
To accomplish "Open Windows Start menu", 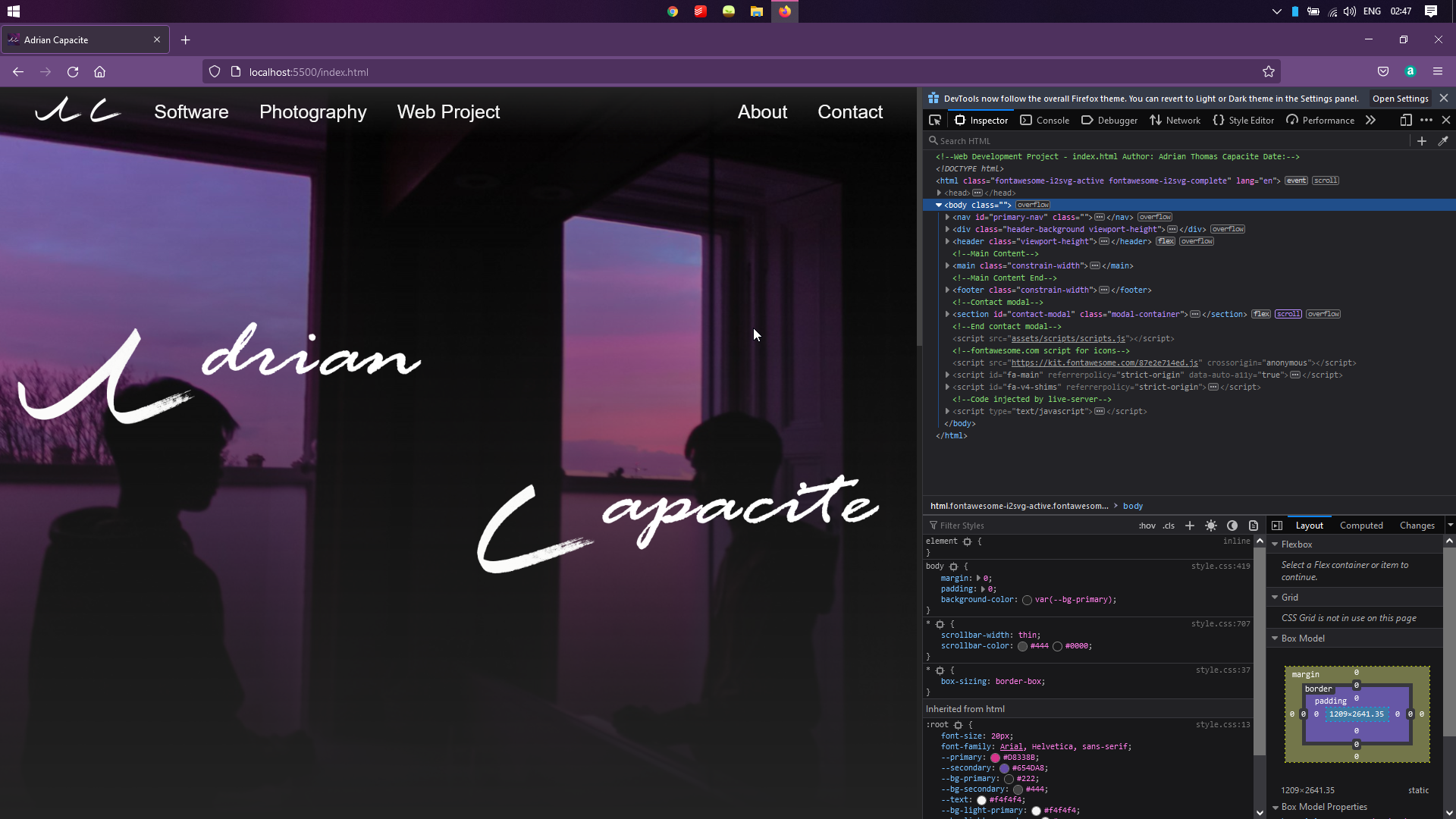I will point(14,11).
